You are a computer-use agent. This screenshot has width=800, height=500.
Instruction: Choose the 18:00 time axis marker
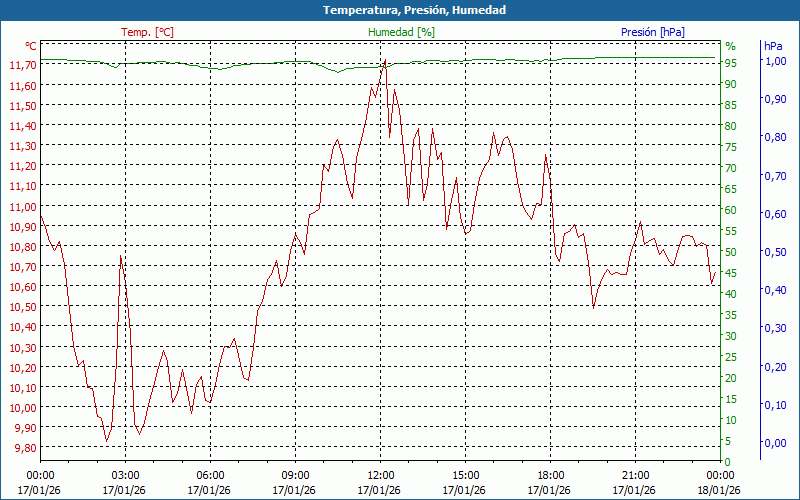point(550,475)
